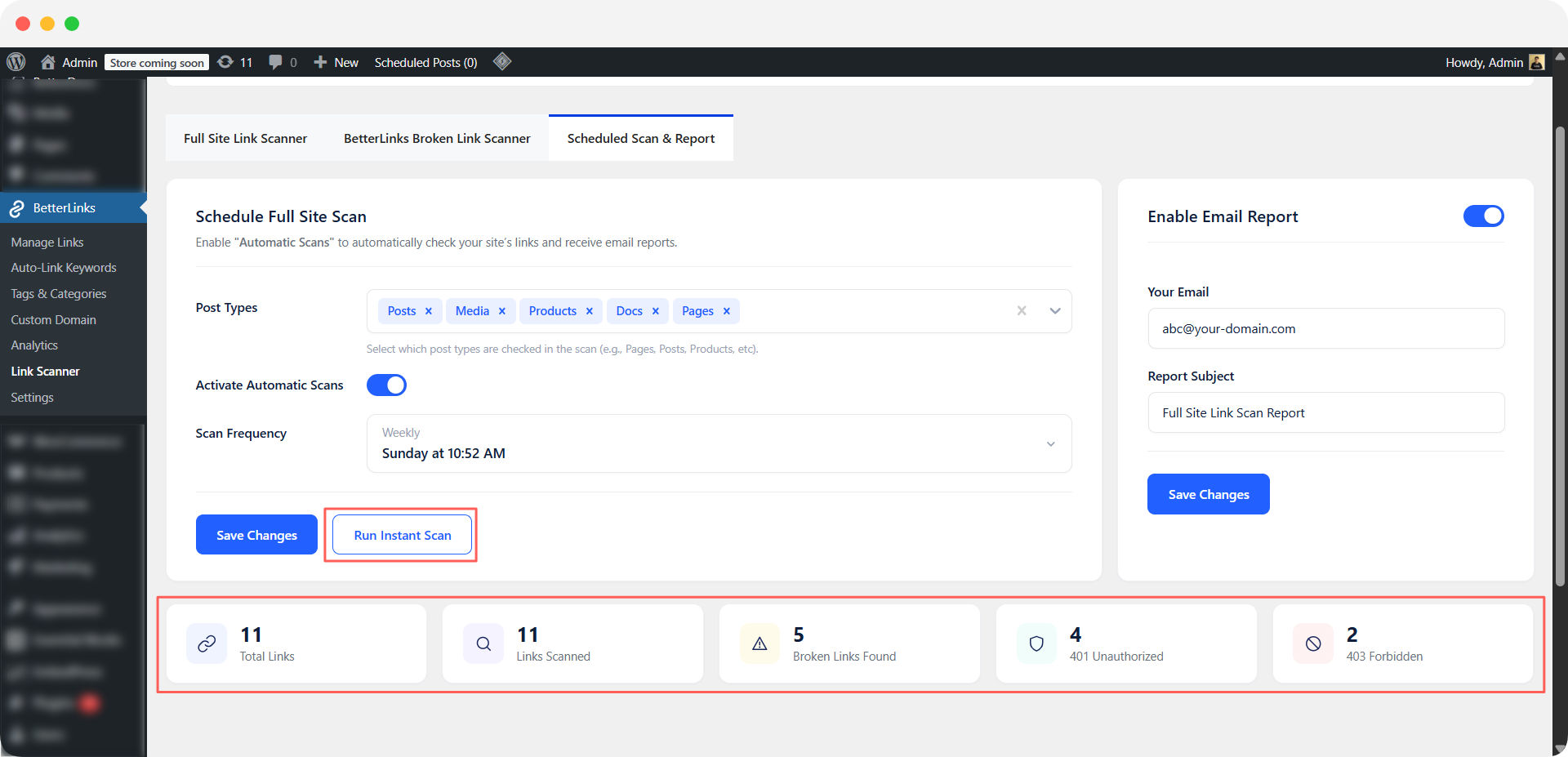Screen dimensions: 1568x757
Task: Click the Broken Links warning icon
Action: 759,643
